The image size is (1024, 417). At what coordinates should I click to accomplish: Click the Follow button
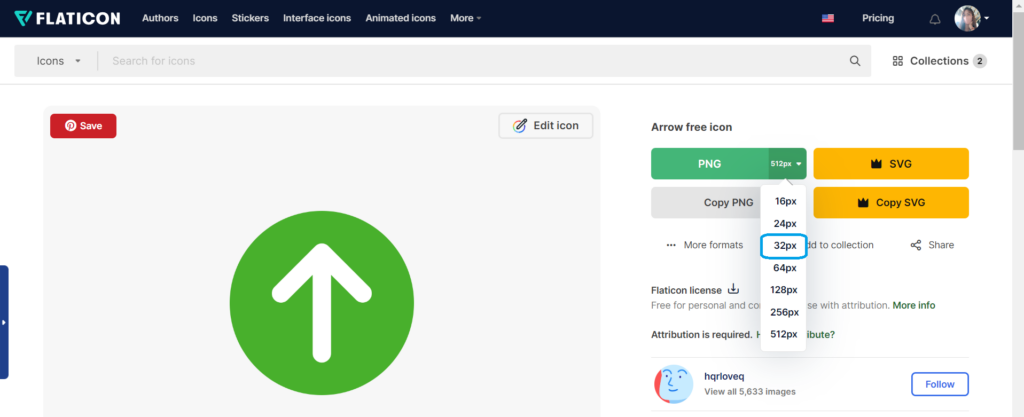(939, 384)
